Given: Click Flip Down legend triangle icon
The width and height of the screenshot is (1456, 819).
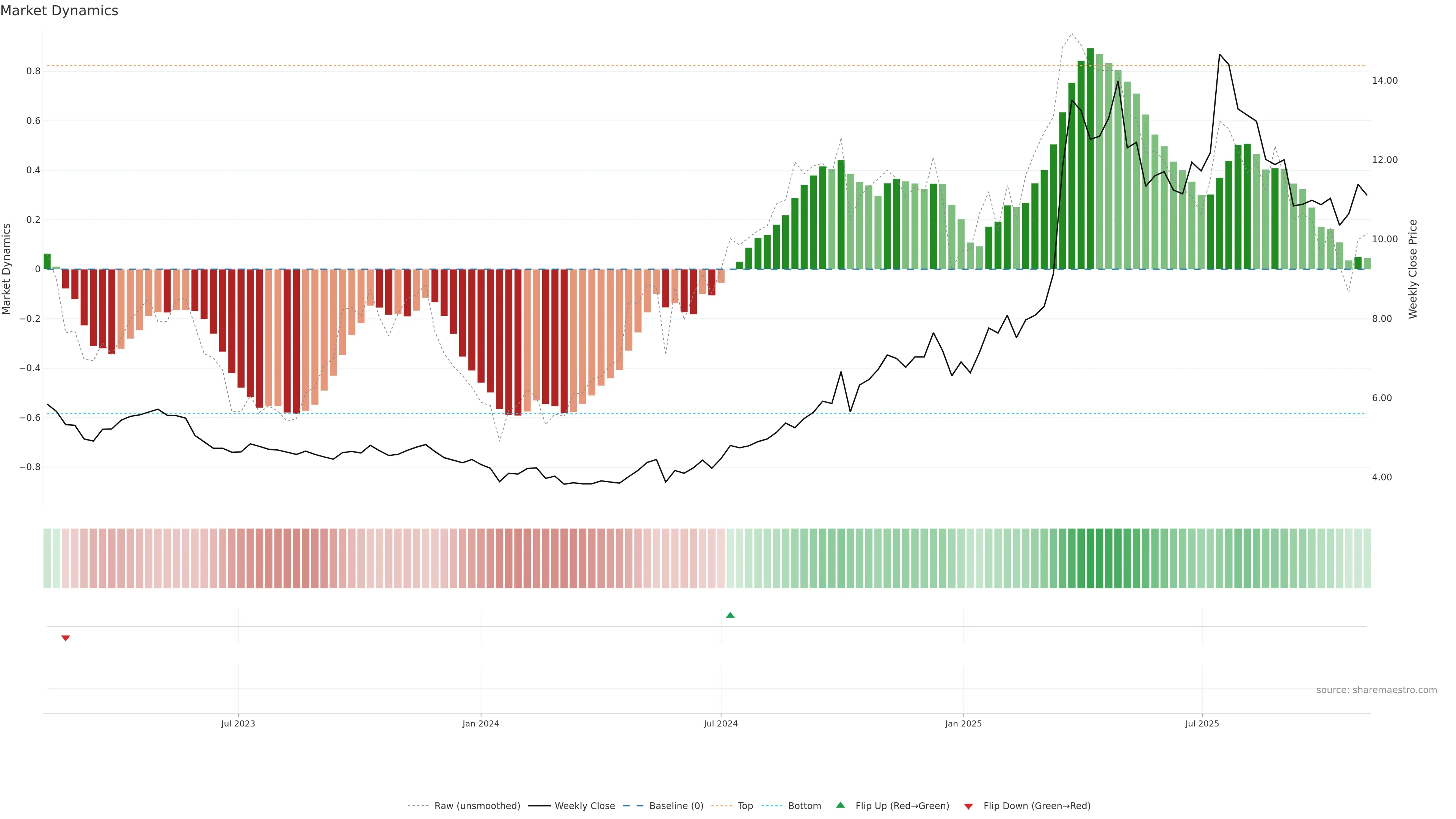Looking at the screenshot, I should coord(968,806).
